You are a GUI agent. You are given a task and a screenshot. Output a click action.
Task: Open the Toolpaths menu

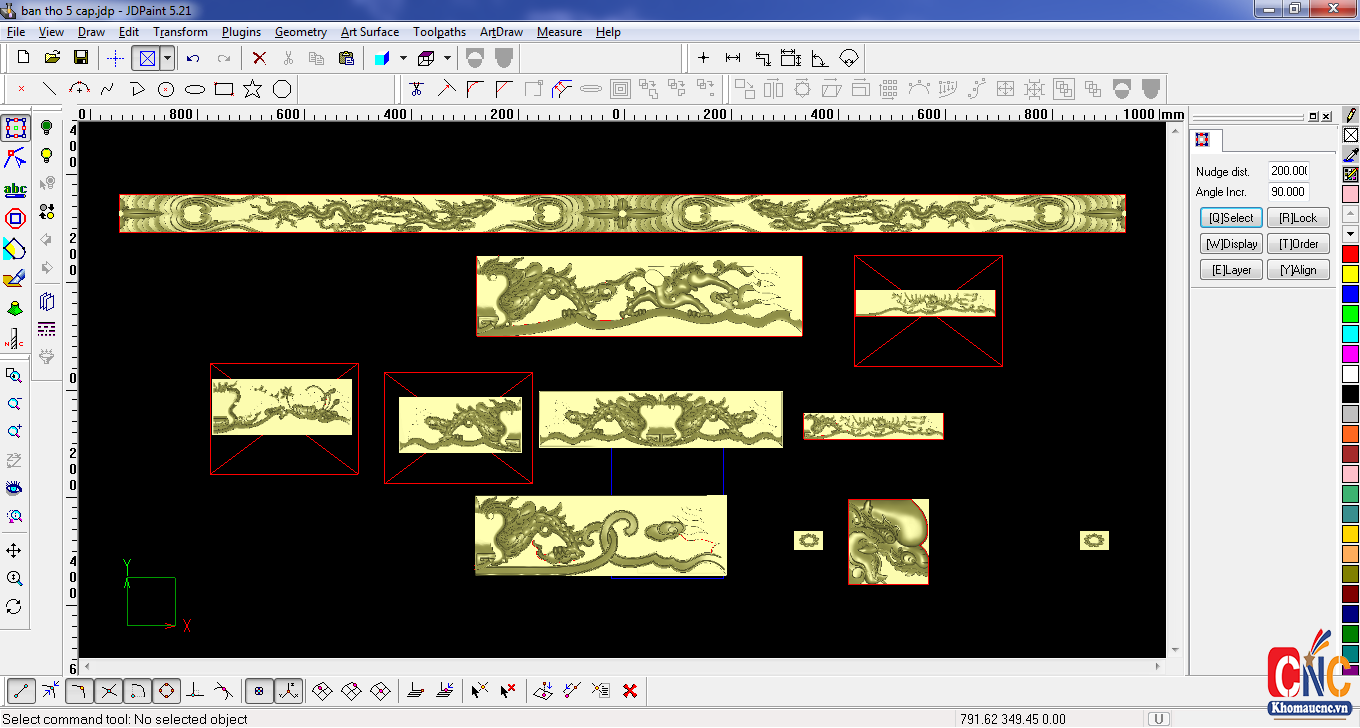[439, 32]
